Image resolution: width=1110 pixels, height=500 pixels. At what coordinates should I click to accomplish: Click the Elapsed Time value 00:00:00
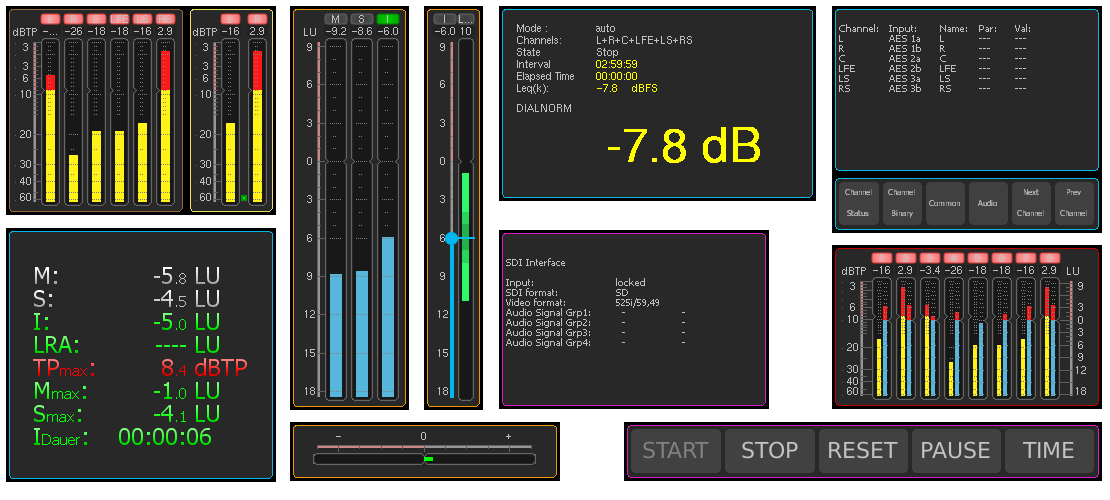617,76
